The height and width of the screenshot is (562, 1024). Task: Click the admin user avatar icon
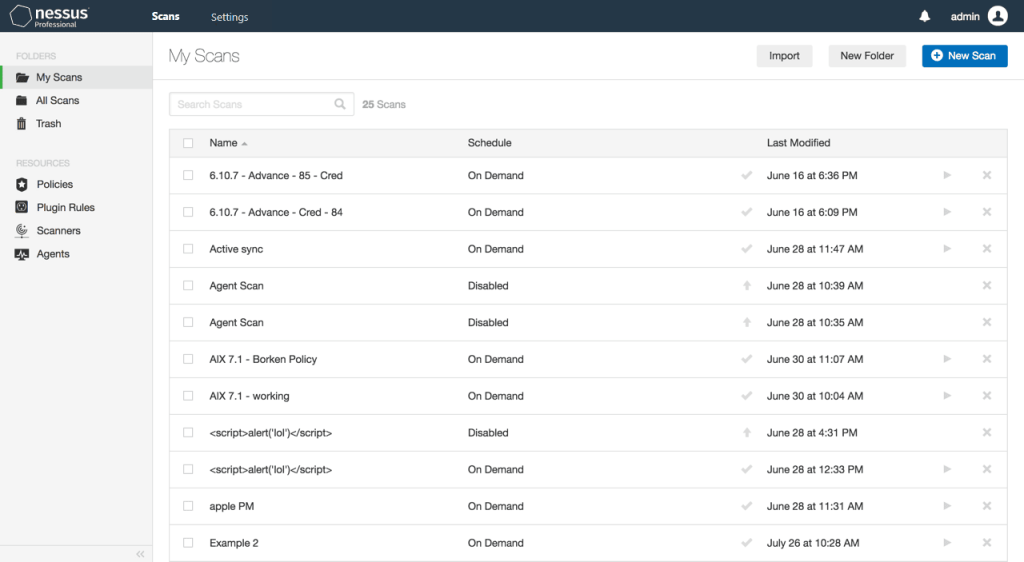tap(997, 16)
